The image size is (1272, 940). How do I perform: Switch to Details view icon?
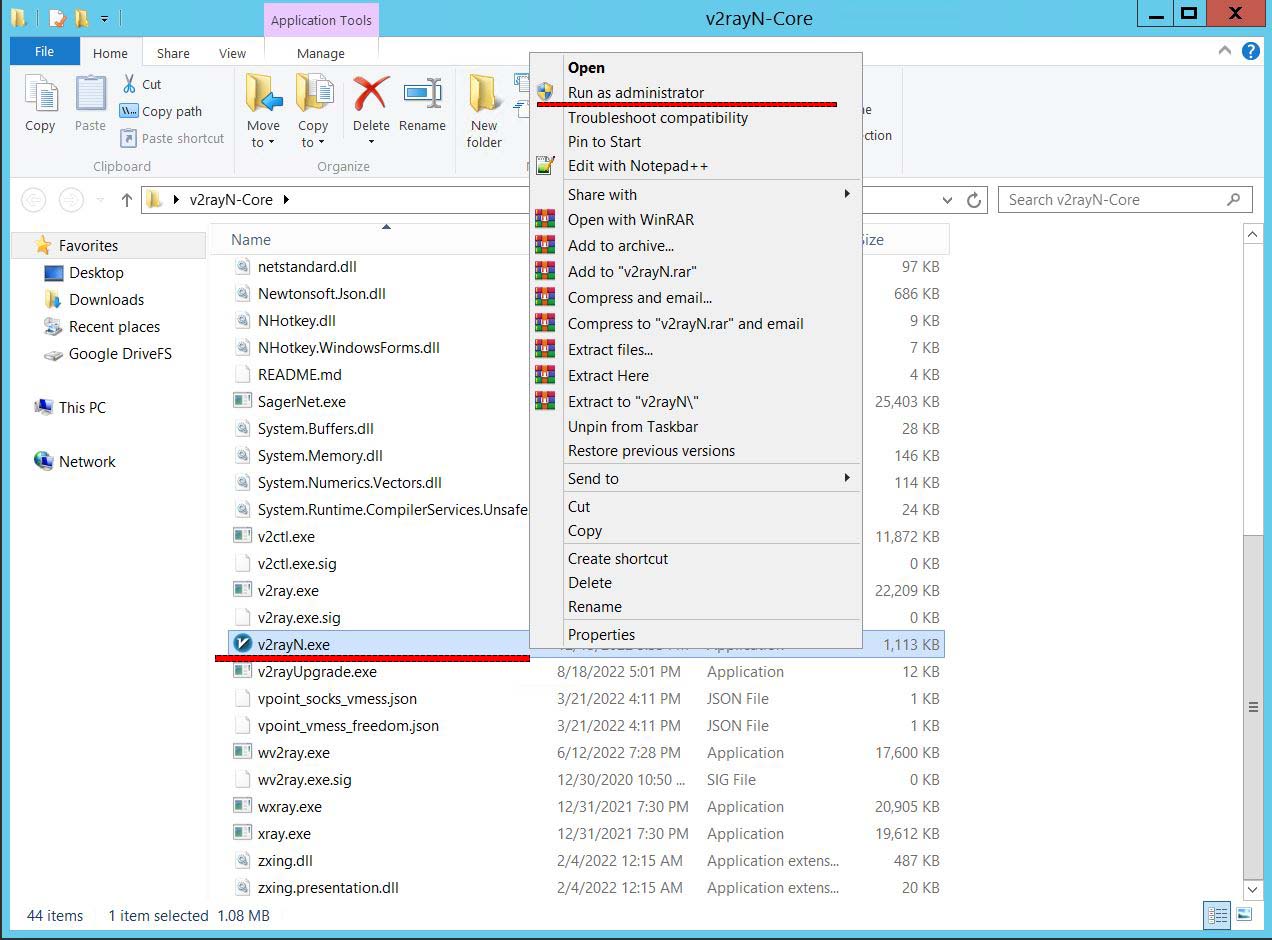[1218, 914]
